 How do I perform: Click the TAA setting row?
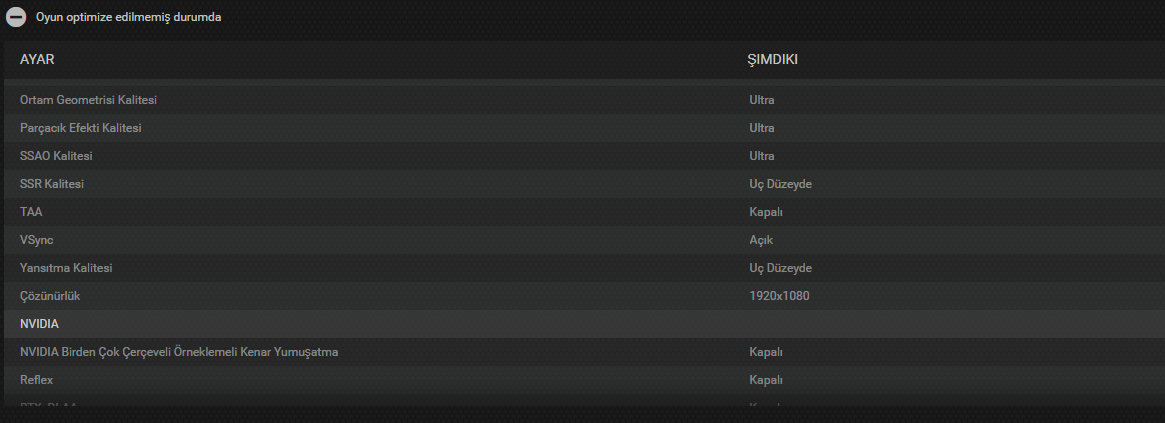[31, 212]
